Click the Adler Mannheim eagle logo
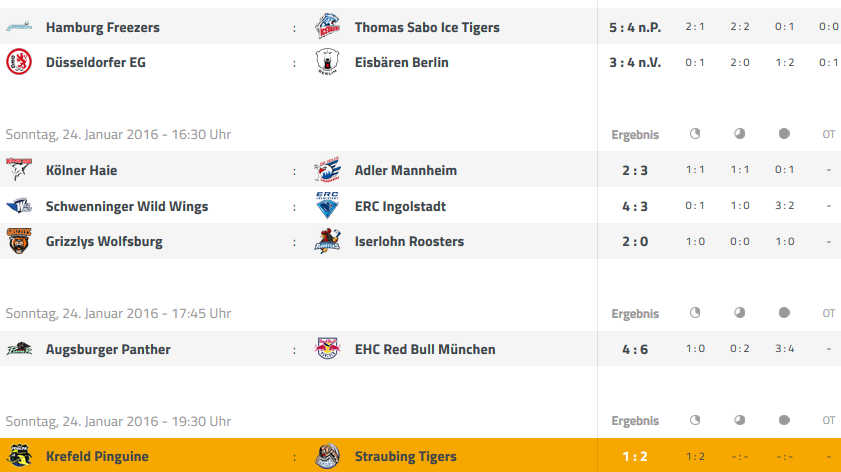This screenshot has width=841, height=472. 327,170
